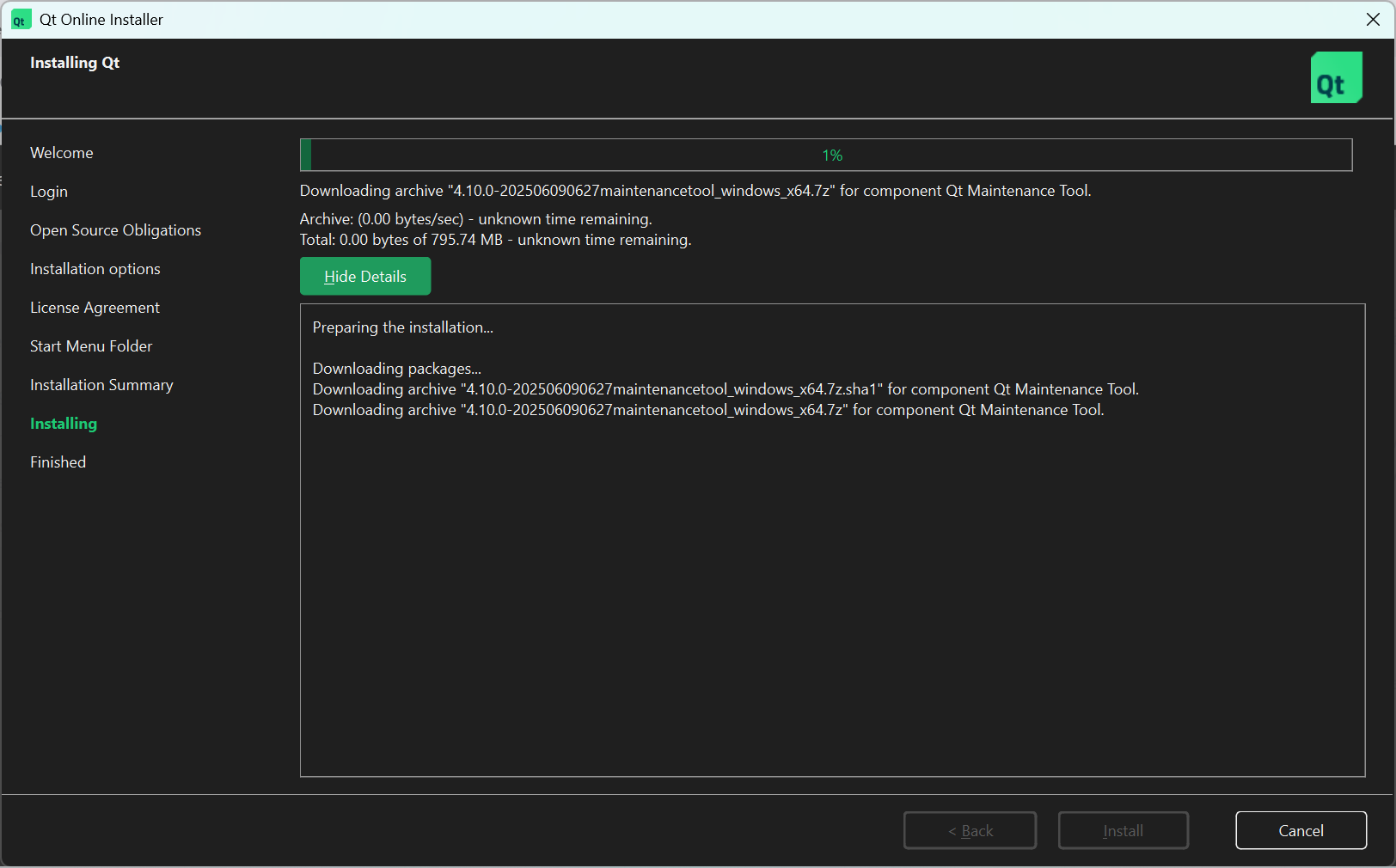Choose the Start Menu Folder step
Image resolution: width=1396 pixels, height=868 pixels.
tap(91, 346)
